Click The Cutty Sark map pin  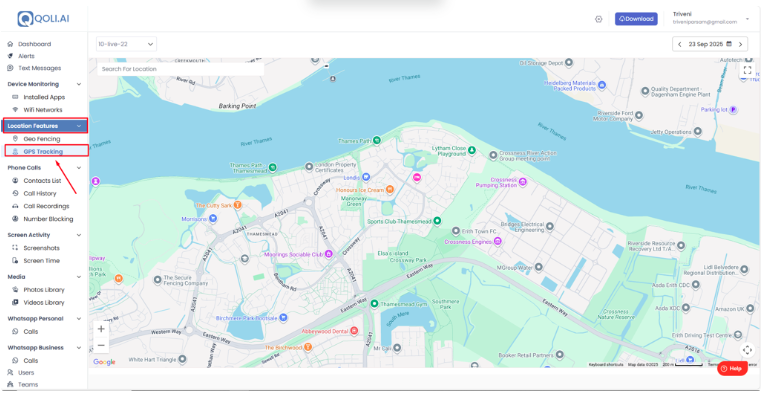(x=237, y=205)
